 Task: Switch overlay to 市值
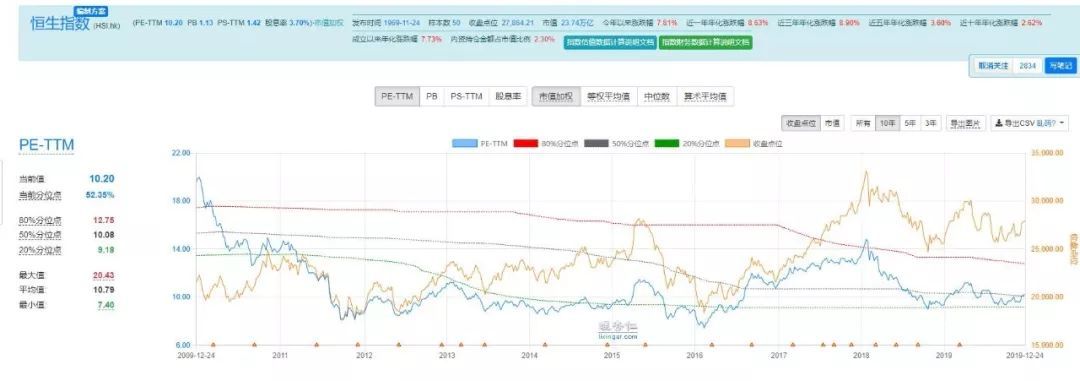tap(832, 123)
